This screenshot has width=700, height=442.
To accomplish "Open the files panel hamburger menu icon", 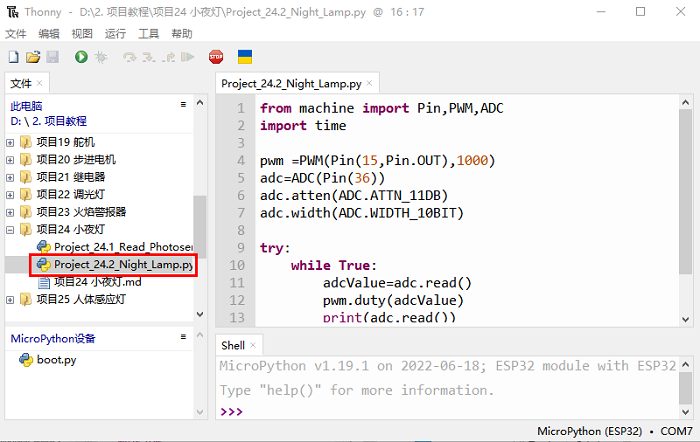I will pyautogui.click(x=183, y=104).
